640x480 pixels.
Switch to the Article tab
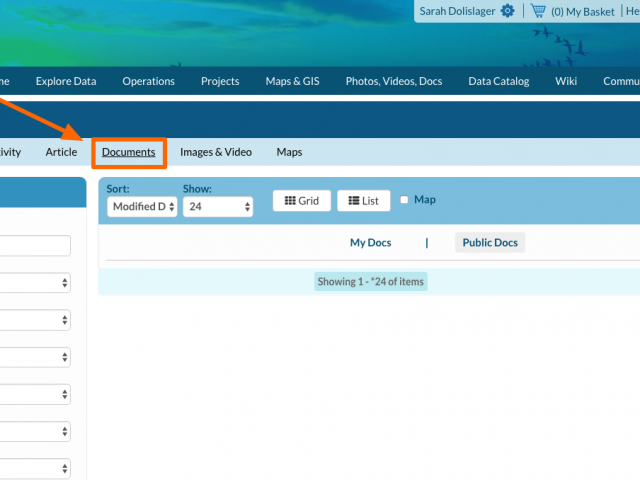tap(61, 152)
